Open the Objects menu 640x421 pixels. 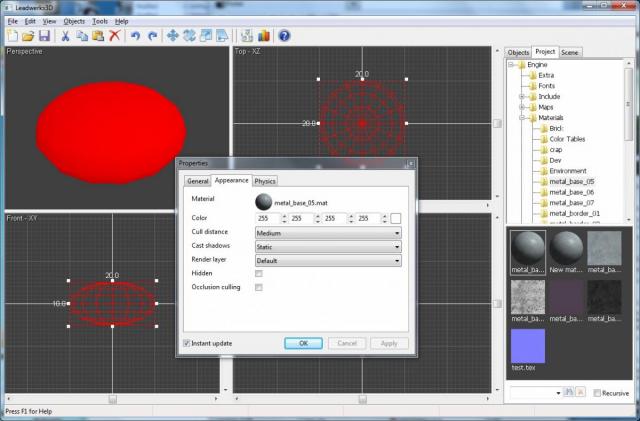pyautogui.click(x=74, y=21)
